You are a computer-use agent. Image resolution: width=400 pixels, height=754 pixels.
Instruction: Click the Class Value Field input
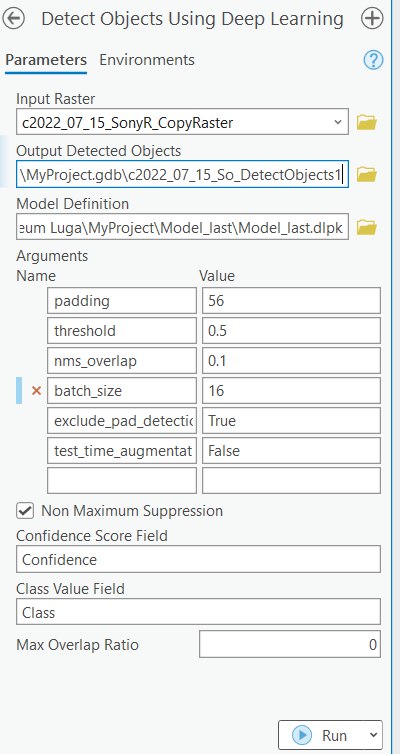[198, 612]
